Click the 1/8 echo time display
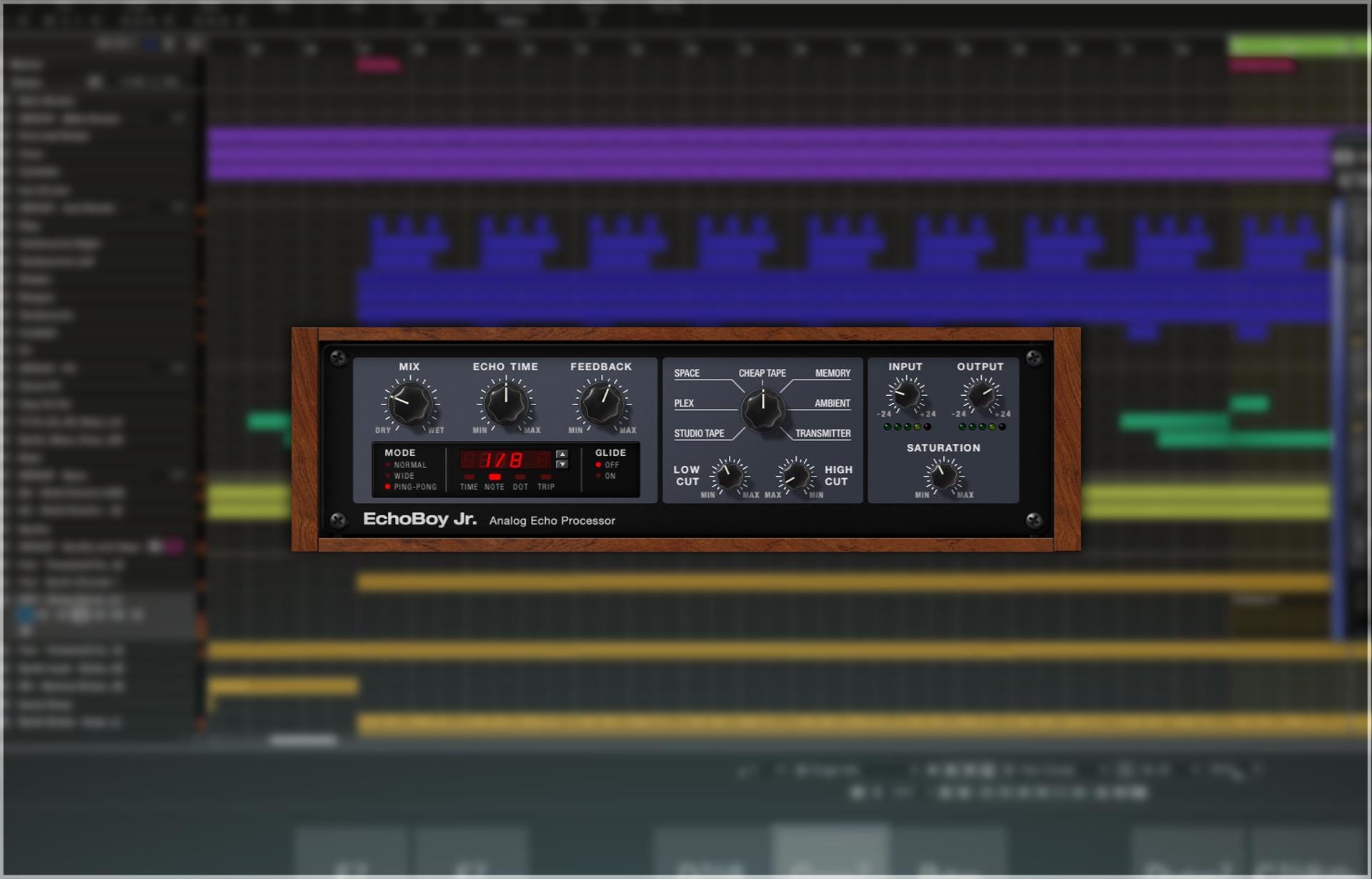This screenshot has height=879, width=1372. pos(505,460)
